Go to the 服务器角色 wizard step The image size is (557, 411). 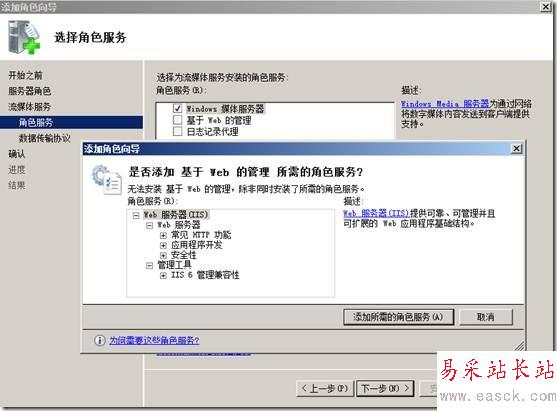[x=29, y=91]
